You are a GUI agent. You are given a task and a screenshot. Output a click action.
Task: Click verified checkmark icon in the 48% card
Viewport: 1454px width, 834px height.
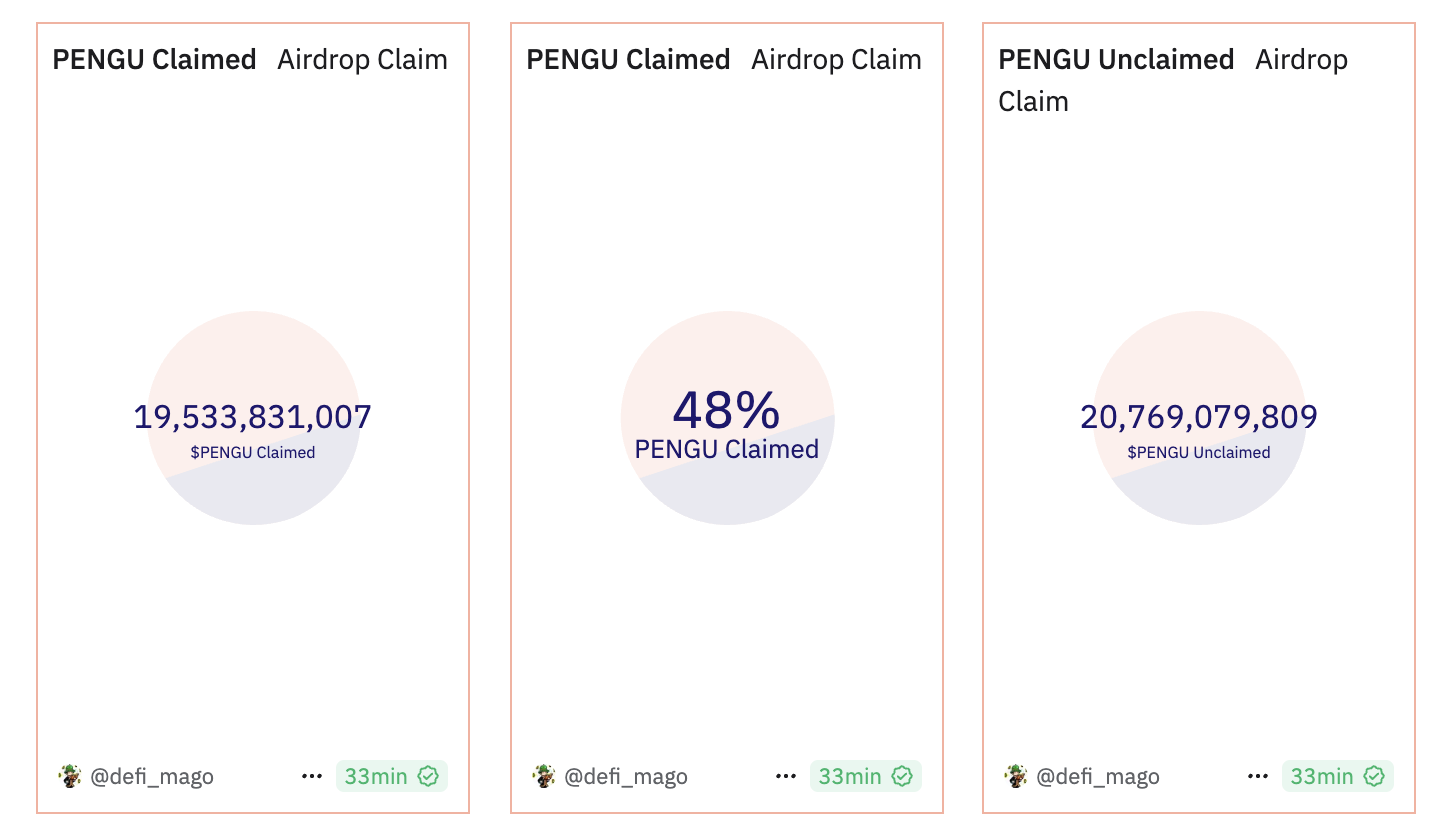pyautogui.click(x=902, y=776)
